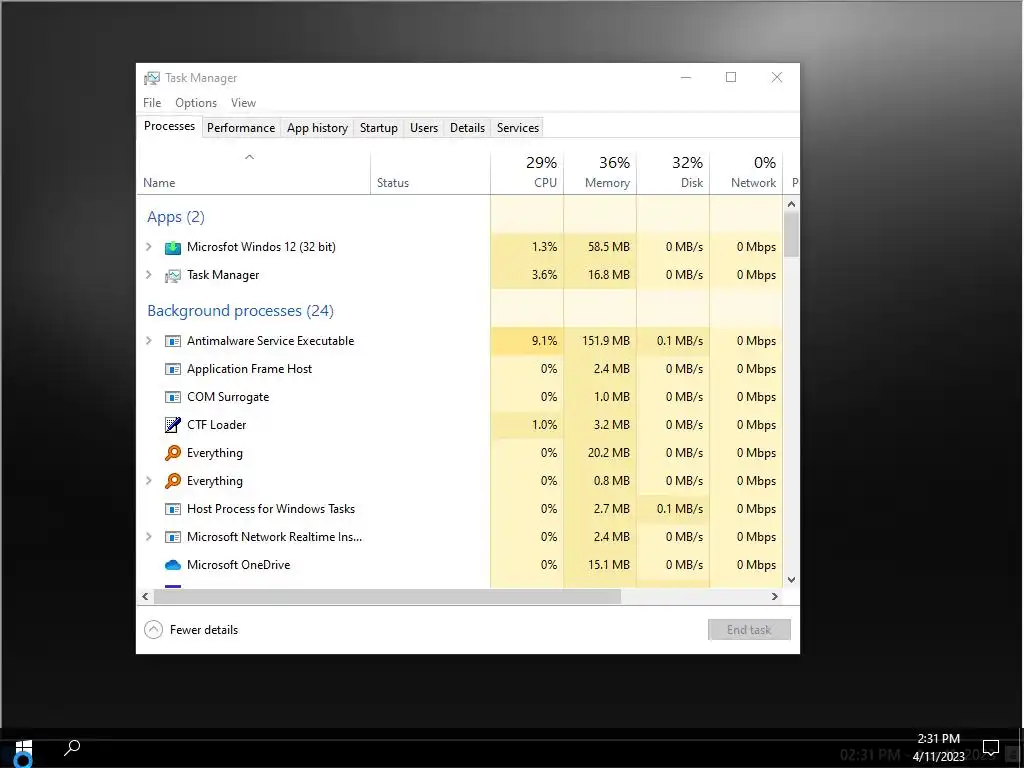1024x768 pixels.
Task: Sort by the Status column header
Action: tap(430, 173)
